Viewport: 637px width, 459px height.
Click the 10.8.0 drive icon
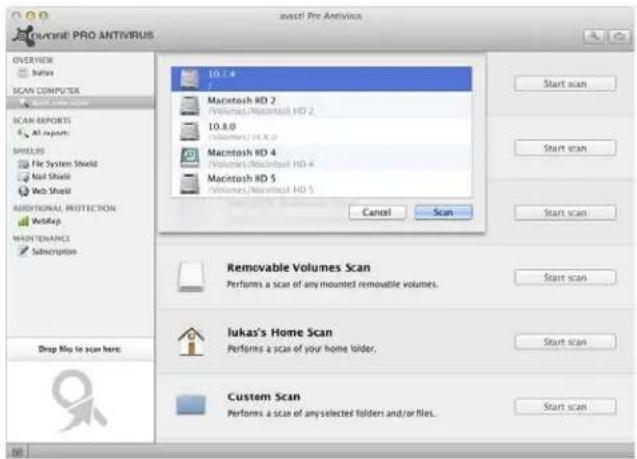click(190, 132)
